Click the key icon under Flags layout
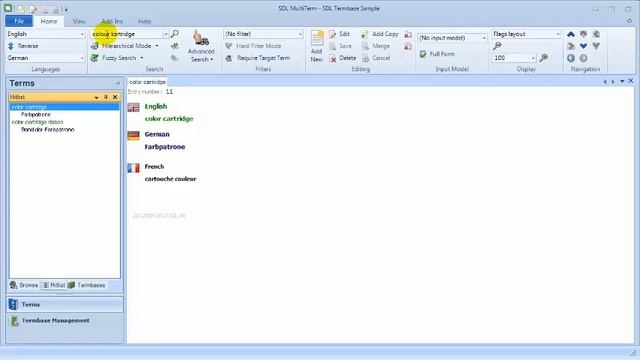Image resolution: width=640 pixels, height=360 pixels. click(x=497, y=46)
